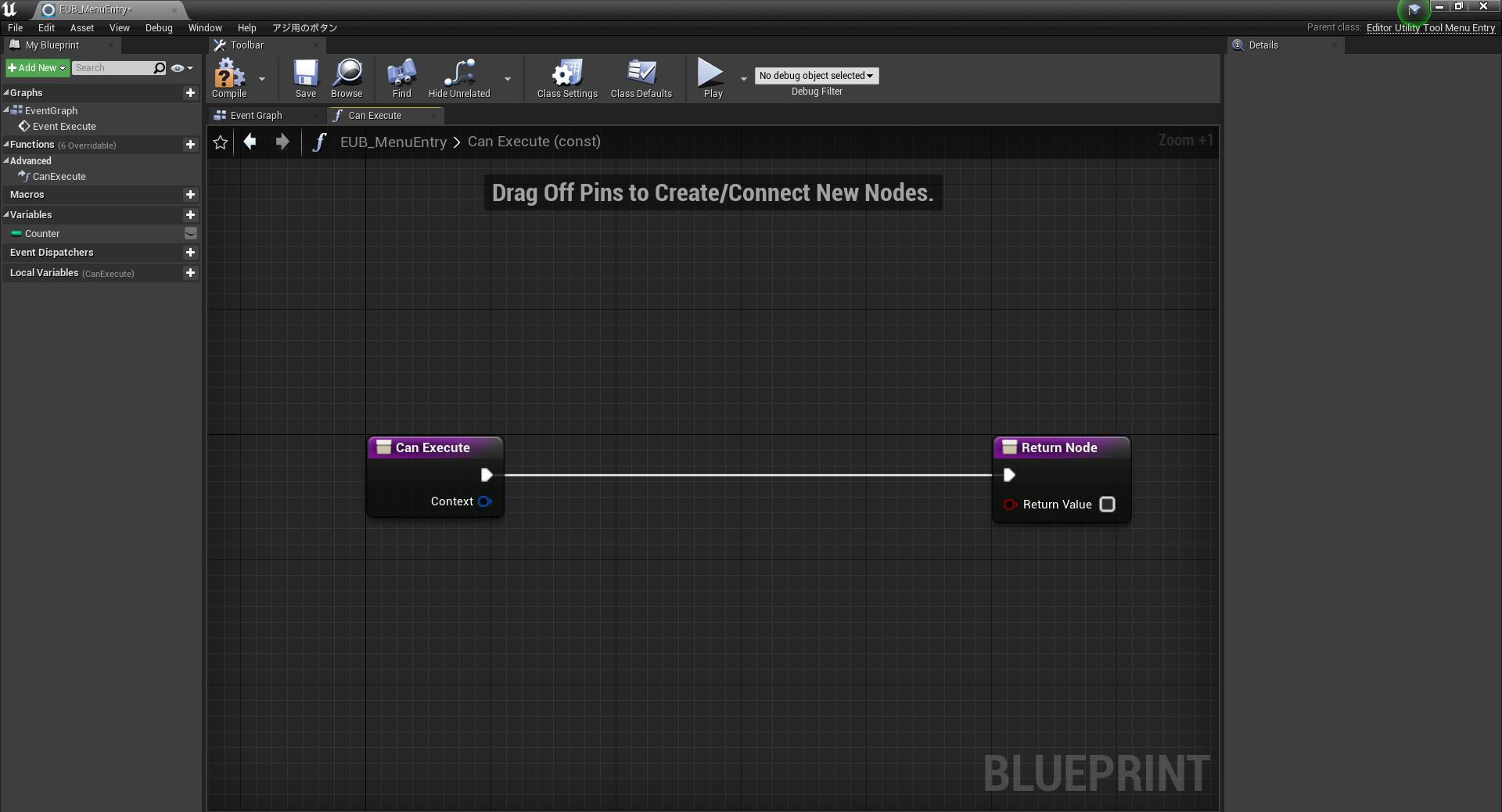Select the Return Node header
The width and height of the screenshot is (1502, 812).
tap(1062, 447)
